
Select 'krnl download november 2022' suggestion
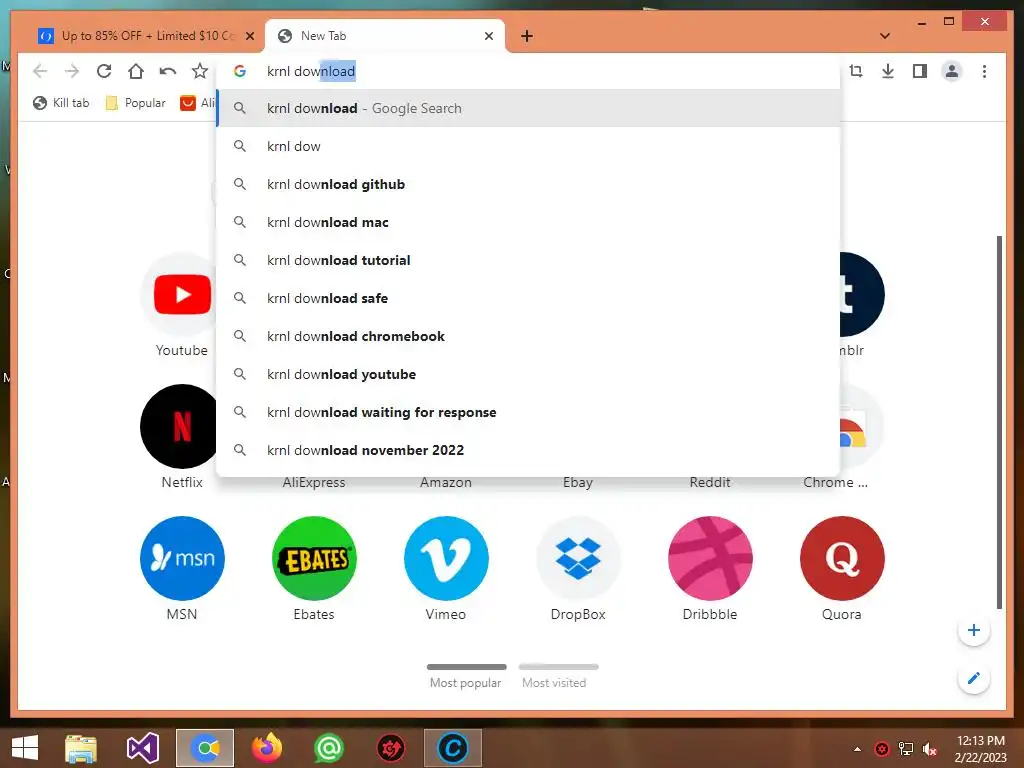[x=528, y=450]
